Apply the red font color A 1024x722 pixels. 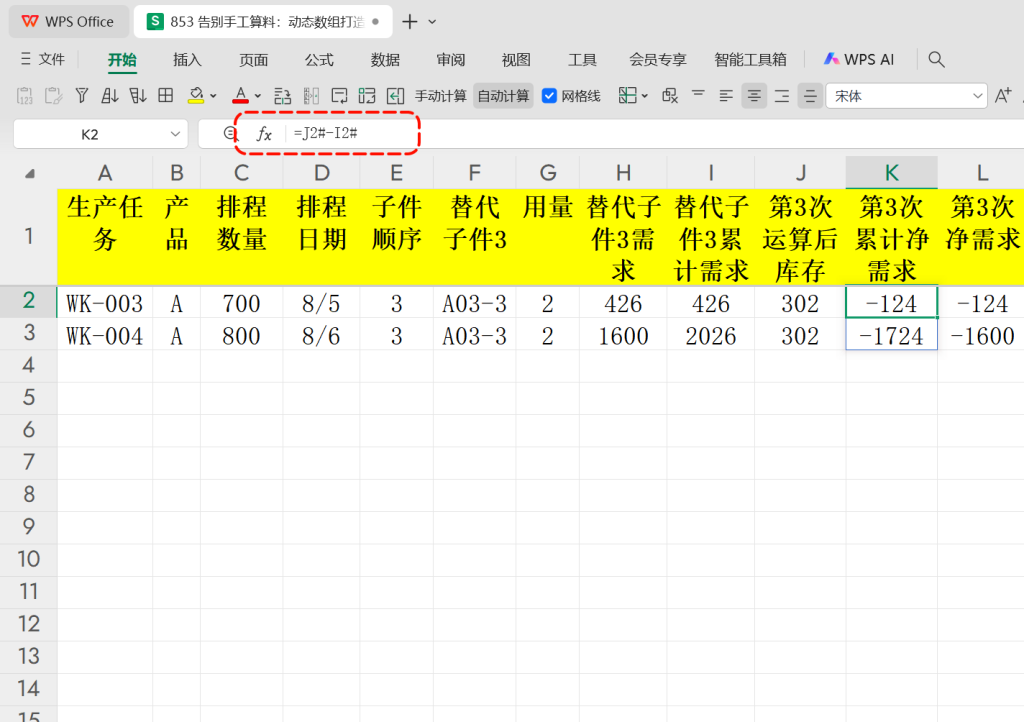click(x=240, y=96)
